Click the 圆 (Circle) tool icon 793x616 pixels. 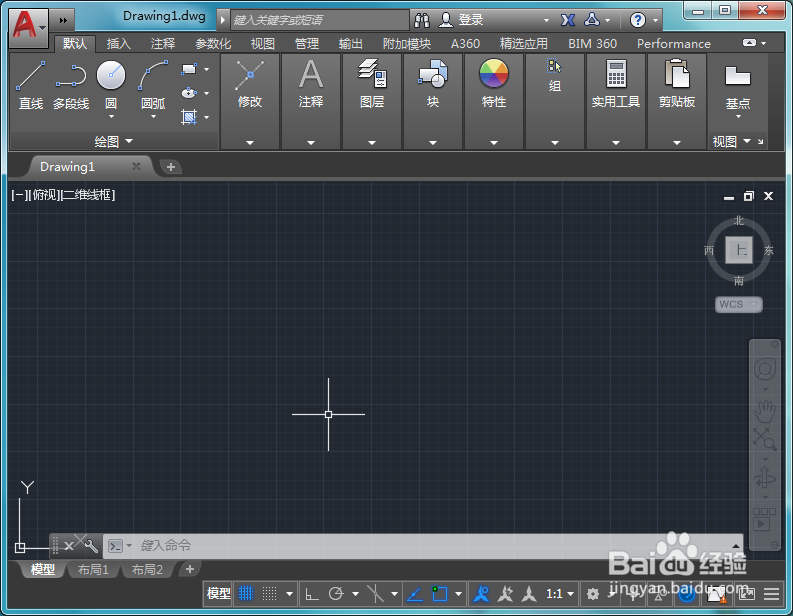tap(111, 76)
